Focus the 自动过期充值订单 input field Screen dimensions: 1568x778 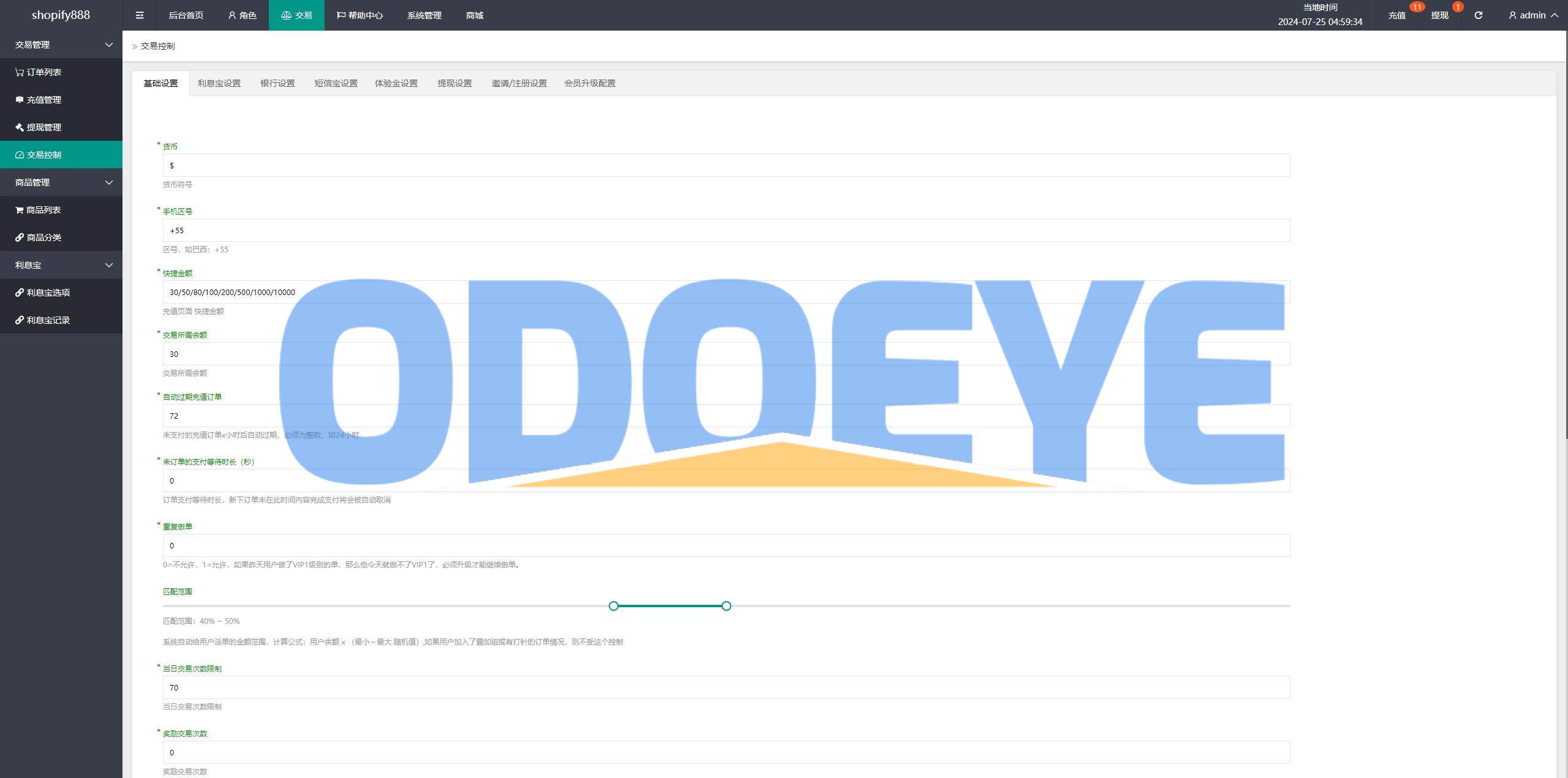pos(726,416)
